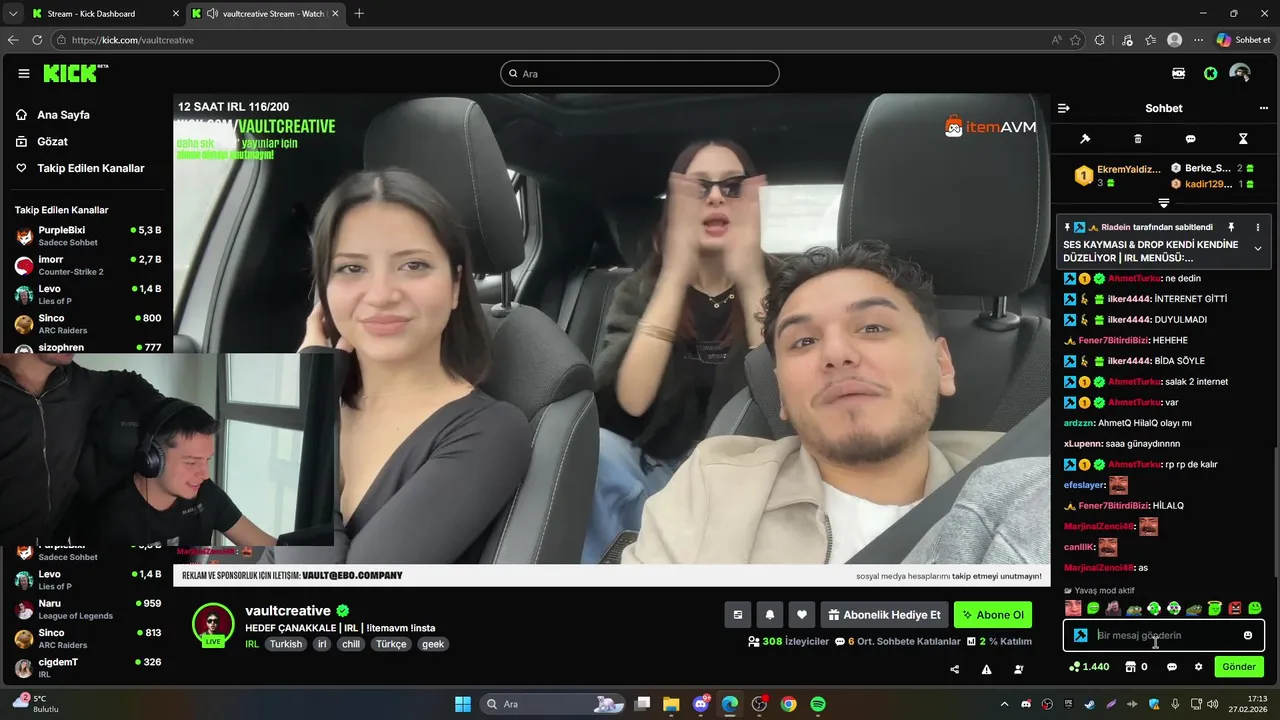Add page to favorites star icon
1280x720 pixels.
(1076, 40)
